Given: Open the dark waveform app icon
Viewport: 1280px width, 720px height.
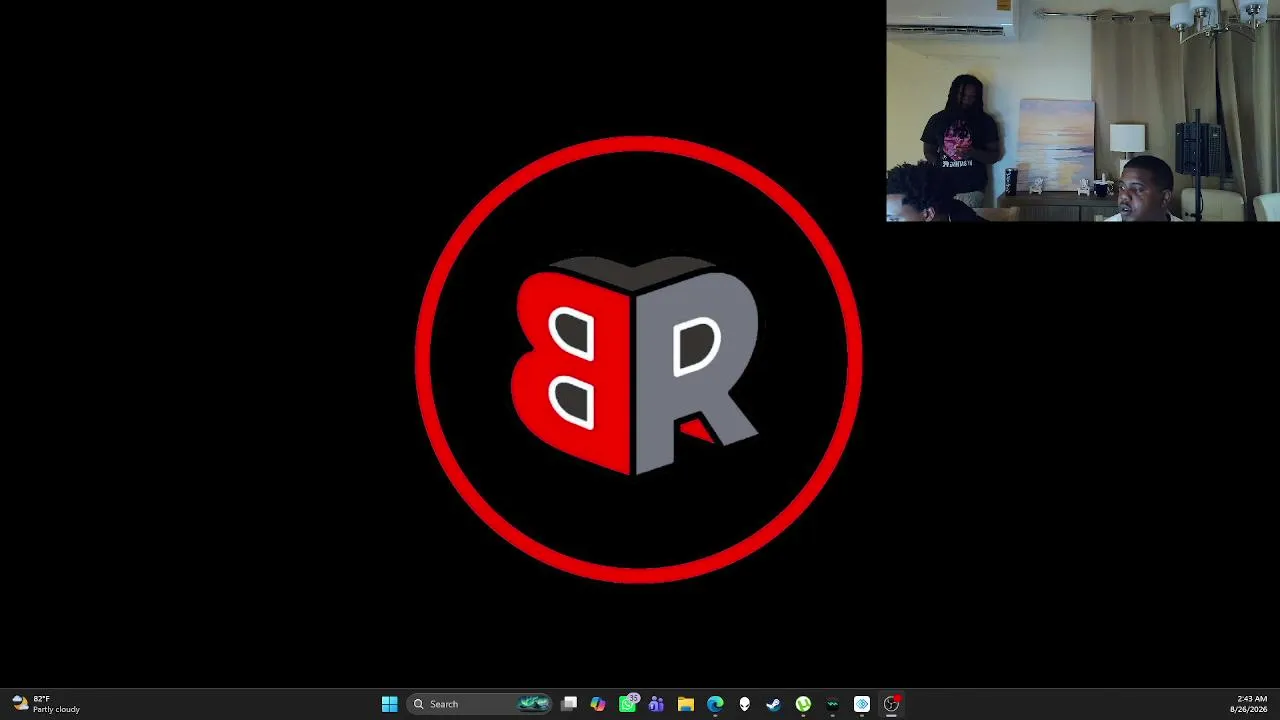Looking at the screenshot, I should point(832,704).
